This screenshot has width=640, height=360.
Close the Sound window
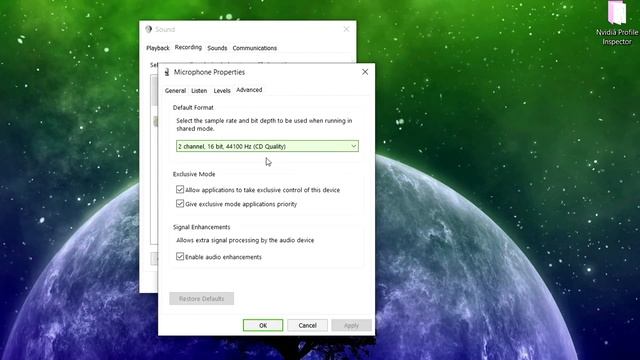coord(346,29)
